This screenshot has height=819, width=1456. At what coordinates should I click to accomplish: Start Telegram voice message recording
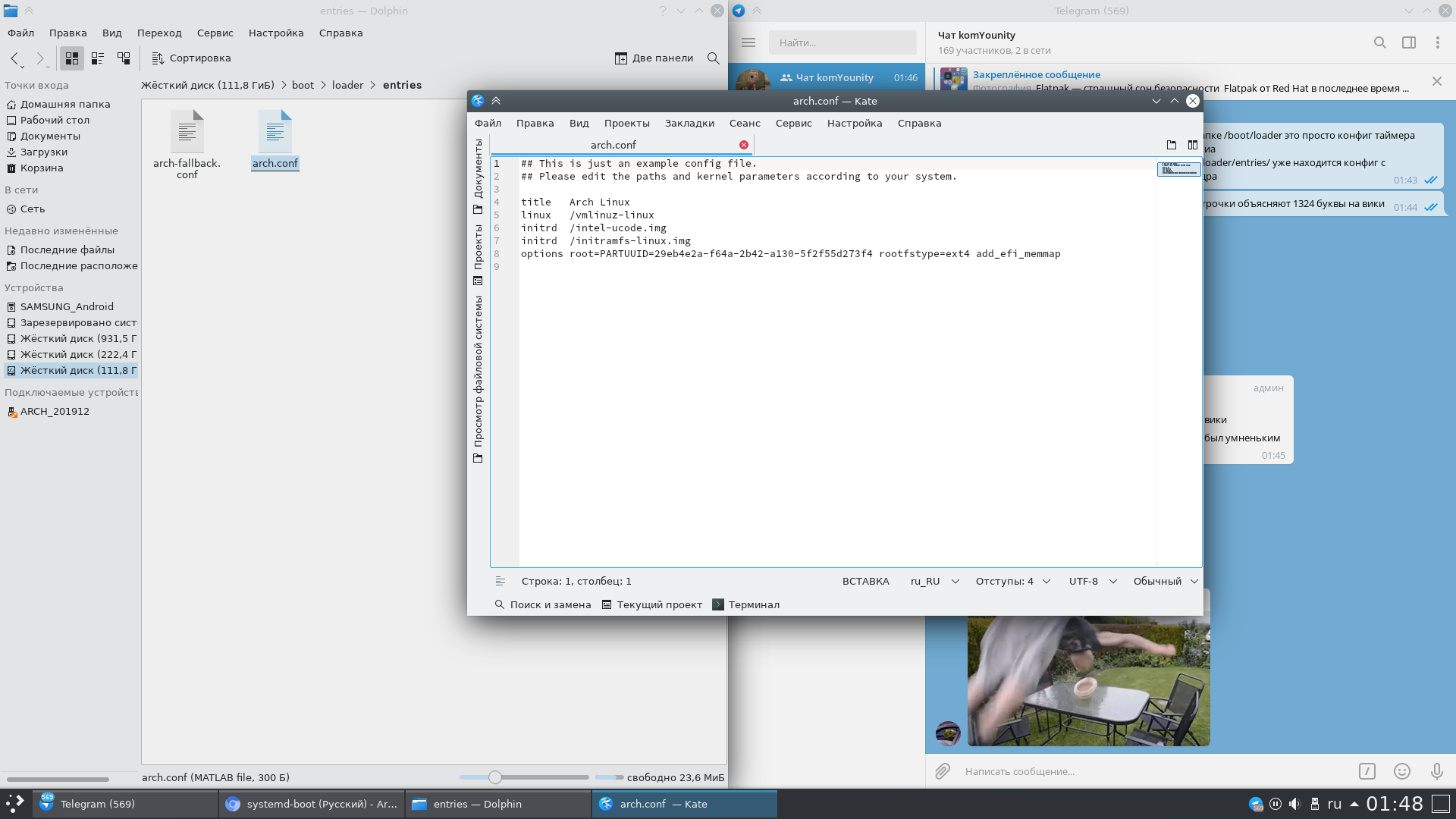(1437, 771)
